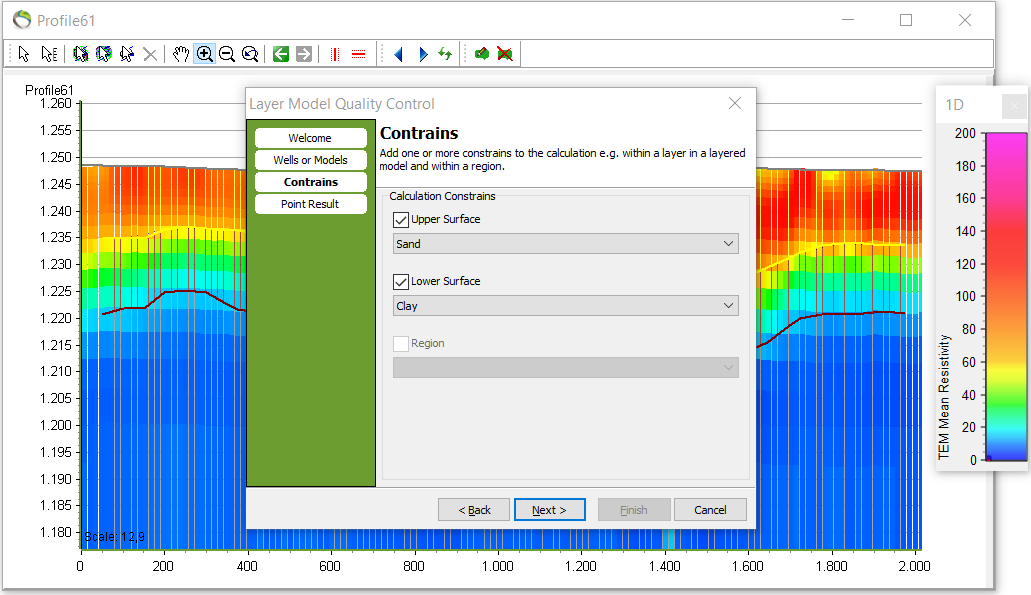Click the grey delete X tool

(150, 54)
